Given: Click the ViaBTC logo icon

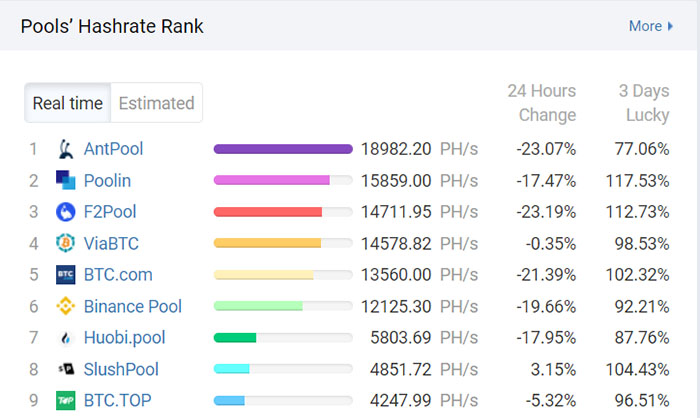Looking at the screenshot, I should click(x=66, y=244).
